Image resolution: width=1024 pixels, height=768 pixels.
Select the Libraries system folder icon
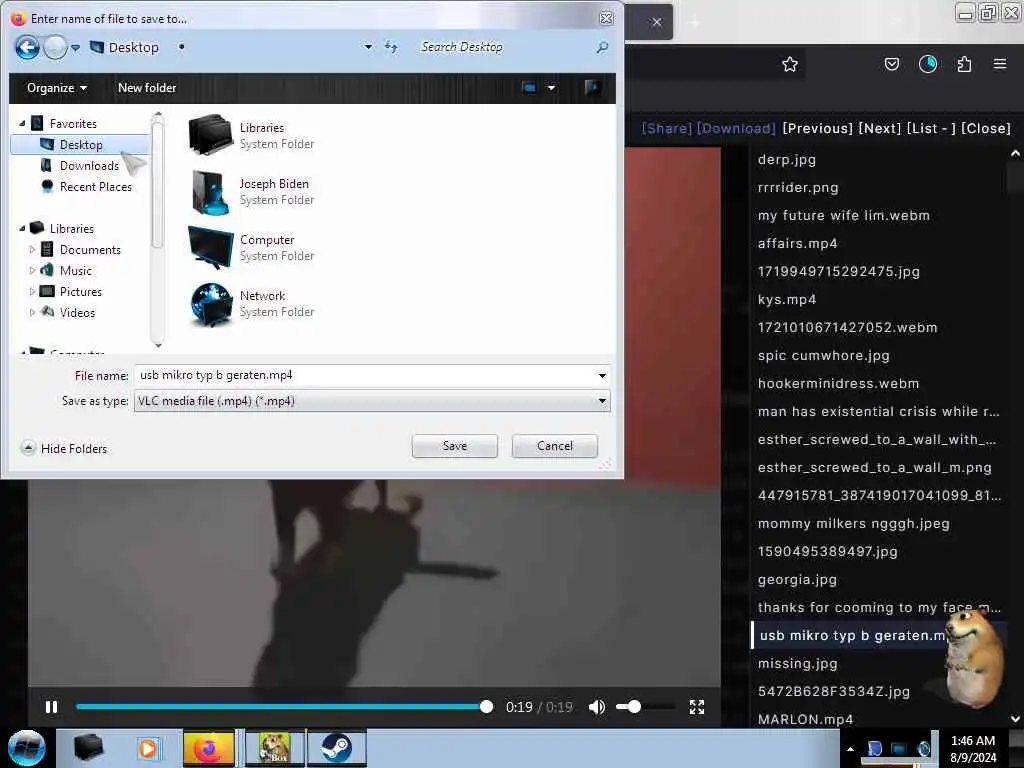210,135
